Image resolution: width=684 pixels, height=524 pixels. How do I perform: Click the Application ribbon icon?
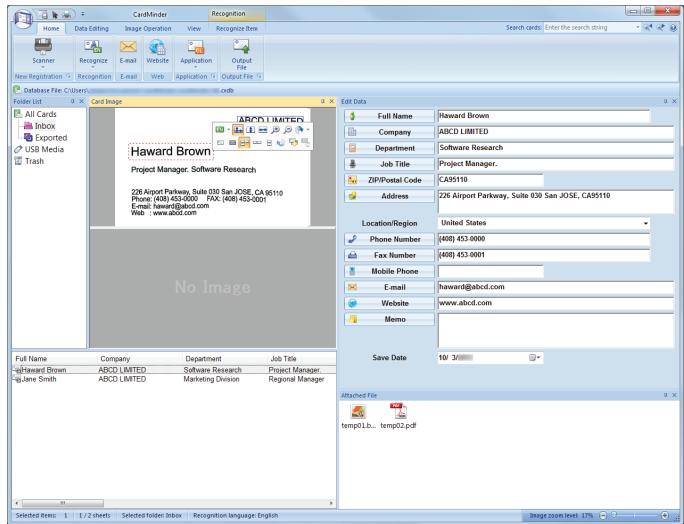196,46
